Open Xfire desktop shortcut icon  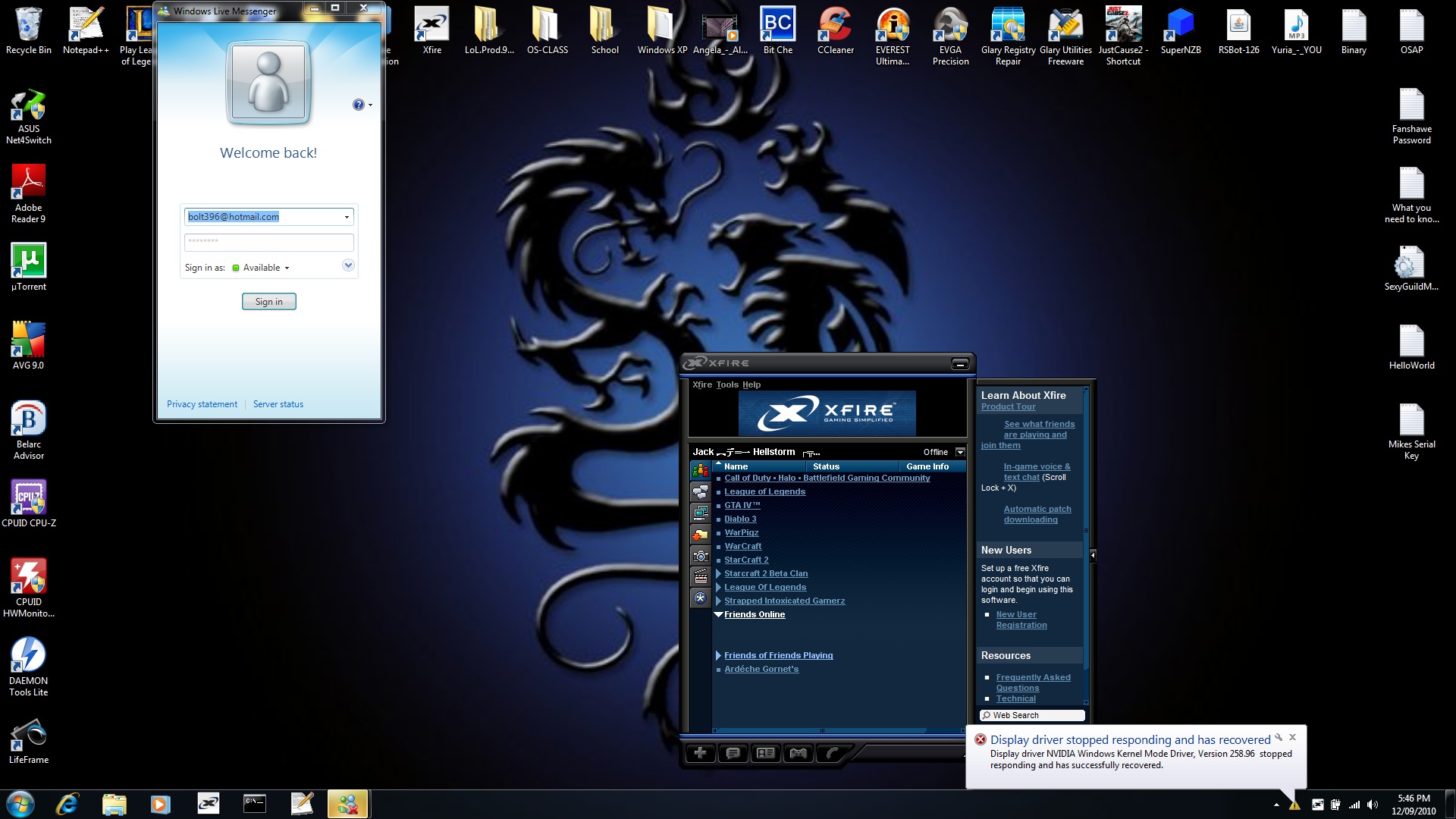[x=431, y=33]
